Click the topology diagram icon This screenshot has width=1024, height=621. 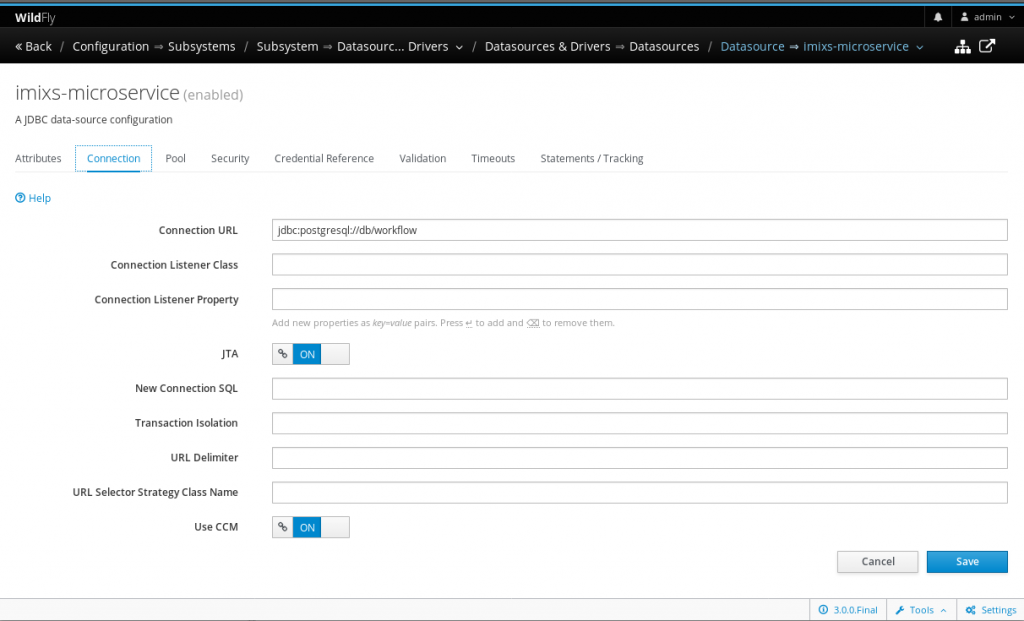coord(962,46)
